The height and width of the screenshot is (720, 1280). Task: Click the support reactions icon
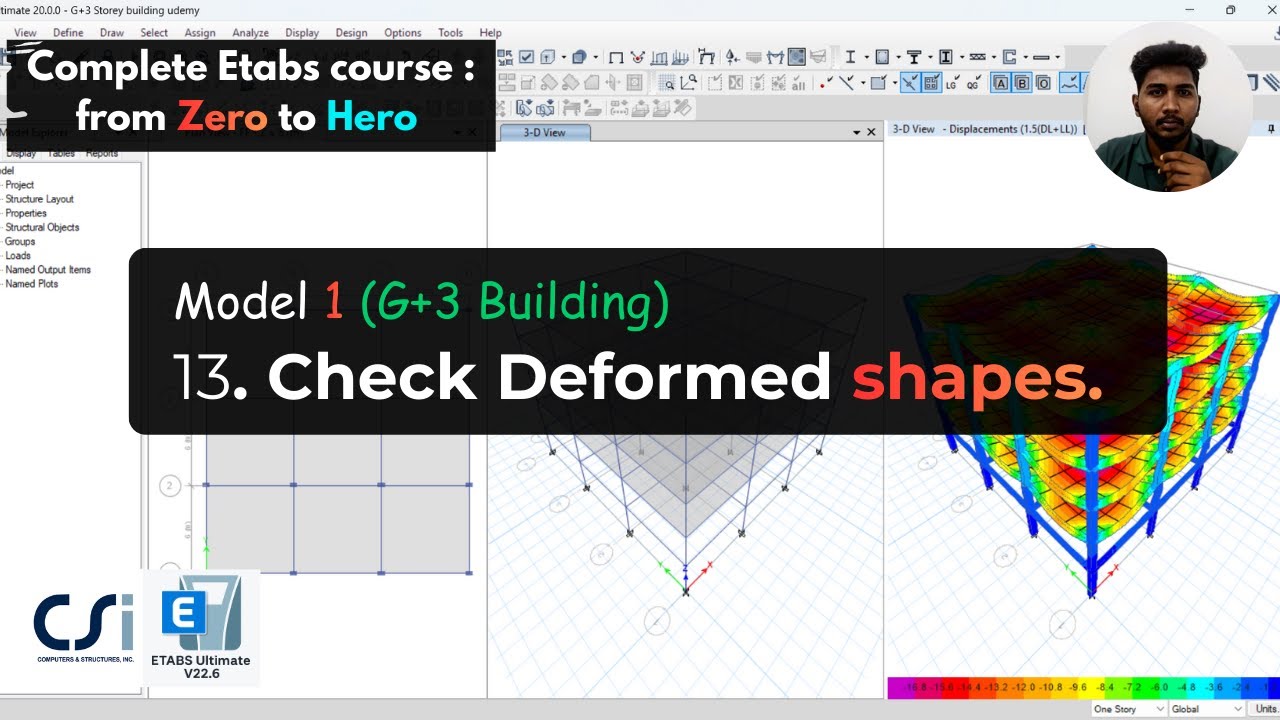pos(732,57)
